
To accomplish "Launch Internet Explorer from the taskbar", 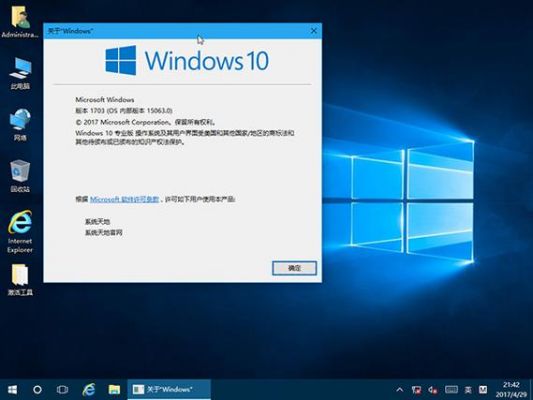I will [89, 389].
